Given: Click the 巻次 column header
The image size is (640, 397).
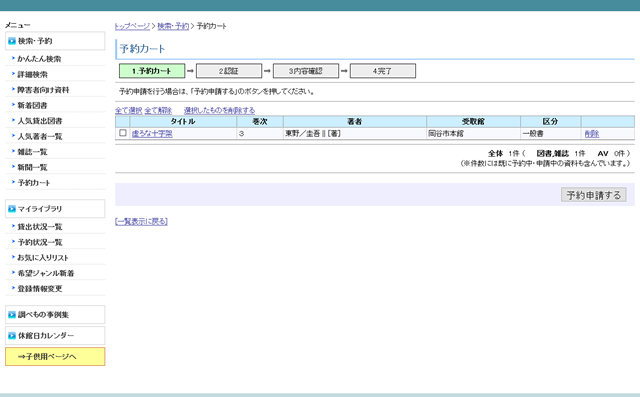Looking at the screenshot, I should [260, 122].
